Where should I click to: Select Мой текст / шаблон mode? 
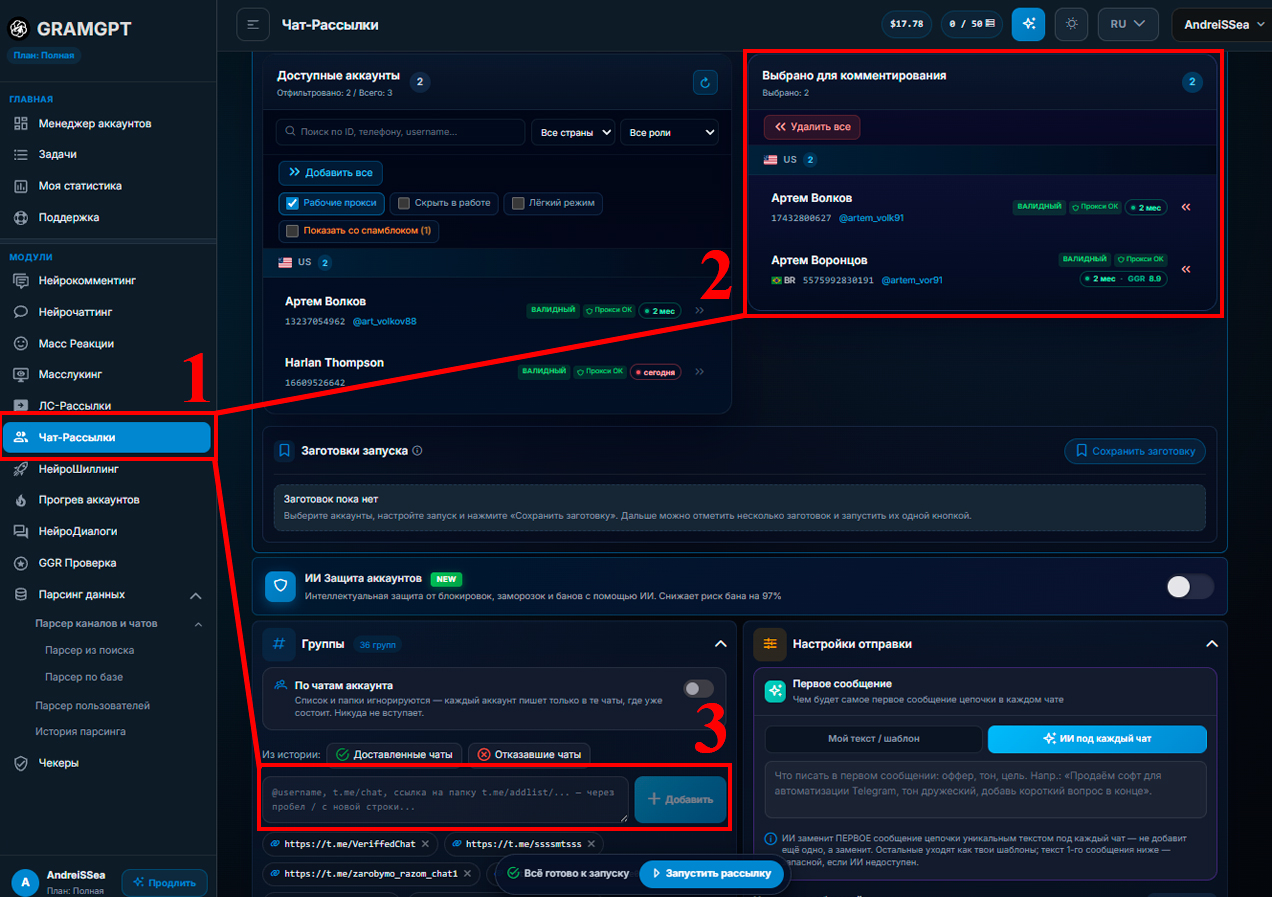pos(874,739)
